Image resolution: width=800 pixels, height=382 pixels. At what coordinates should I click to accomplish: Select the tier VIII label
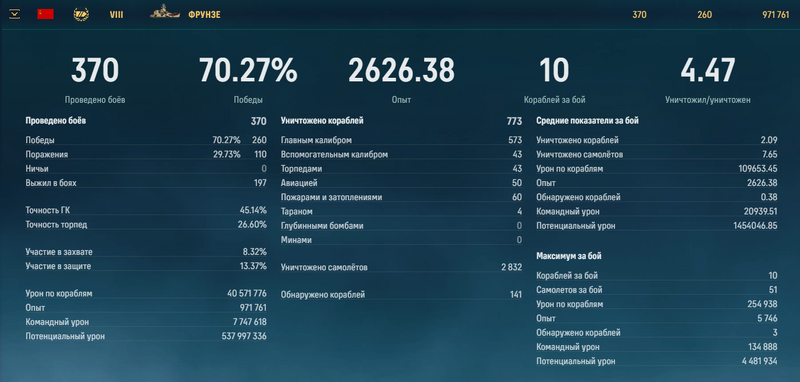point(116,15)
